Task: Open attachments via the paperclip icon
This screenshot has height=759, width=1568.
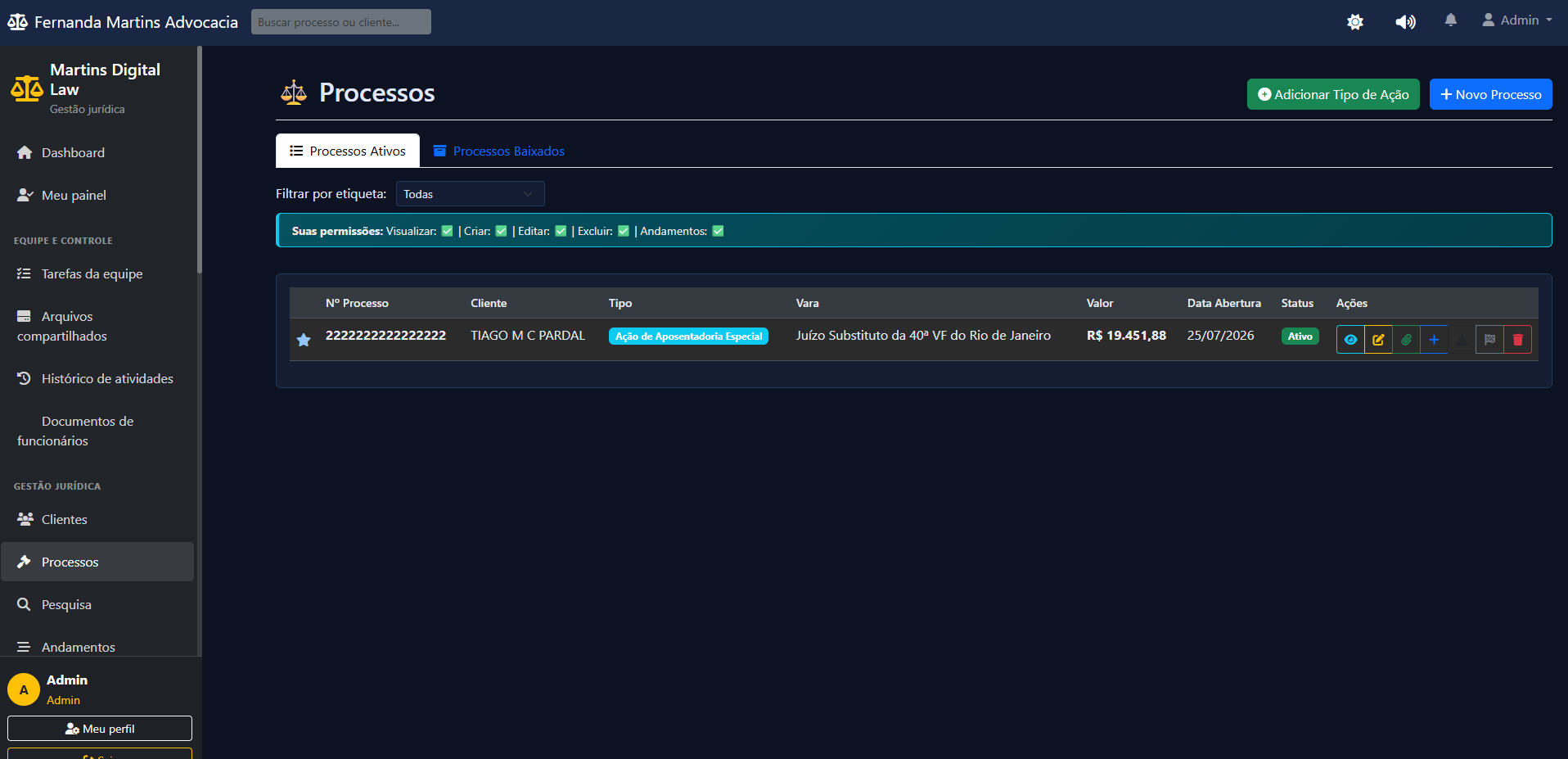Action: 1406,340
